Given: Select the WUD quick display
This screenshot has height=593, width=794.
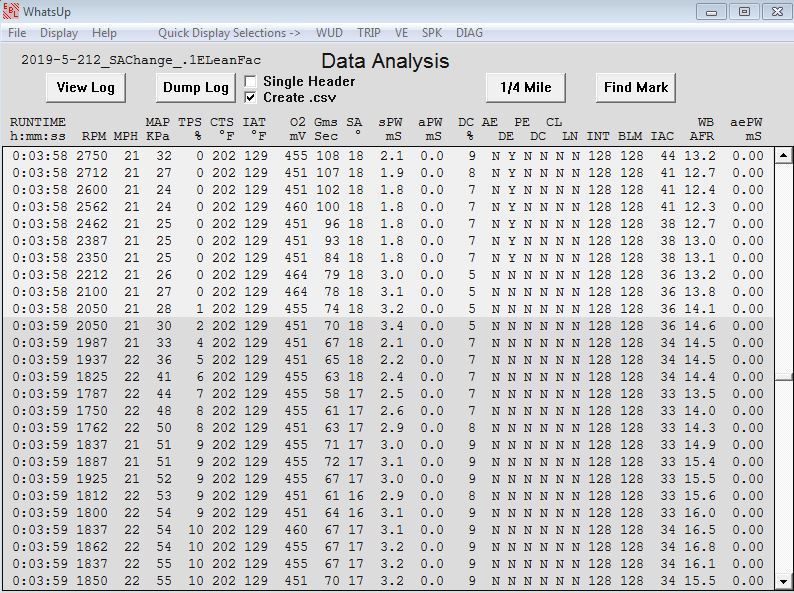Looking at the screenshot, I should pos(329,33).
